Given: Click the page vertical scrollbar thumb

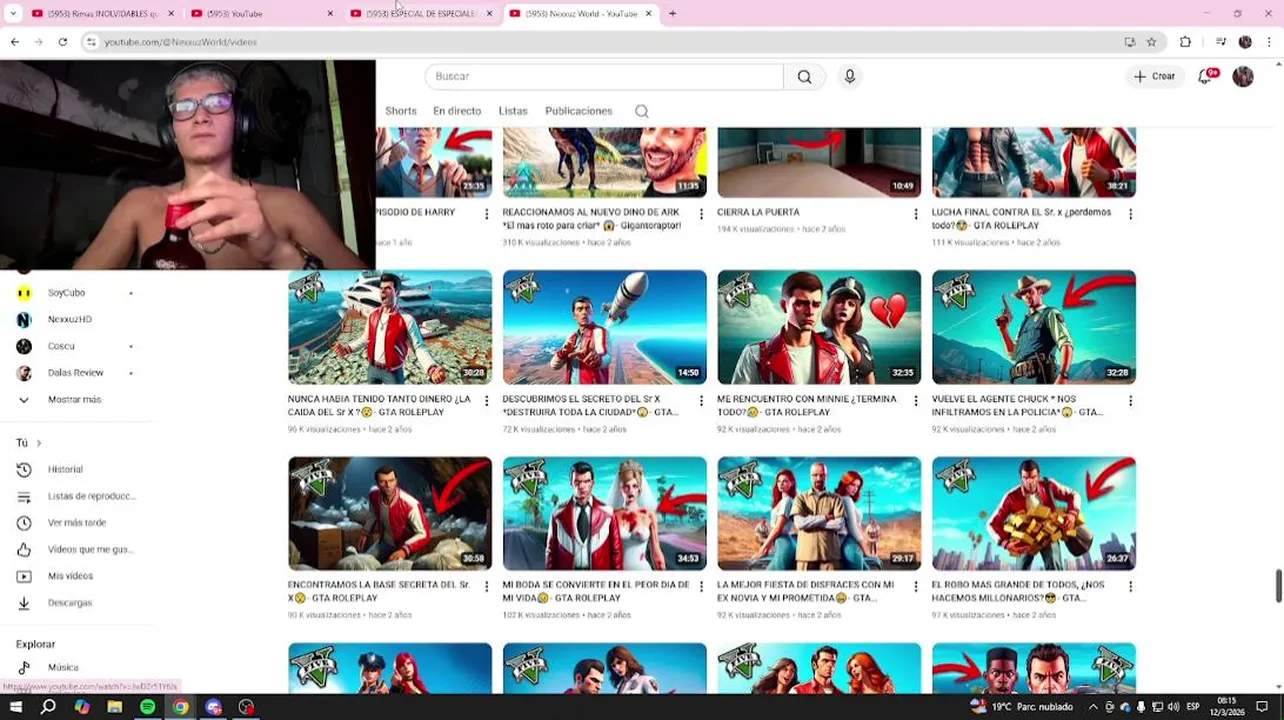Looking at the screenshot, I should click(x=1278, y=586).
